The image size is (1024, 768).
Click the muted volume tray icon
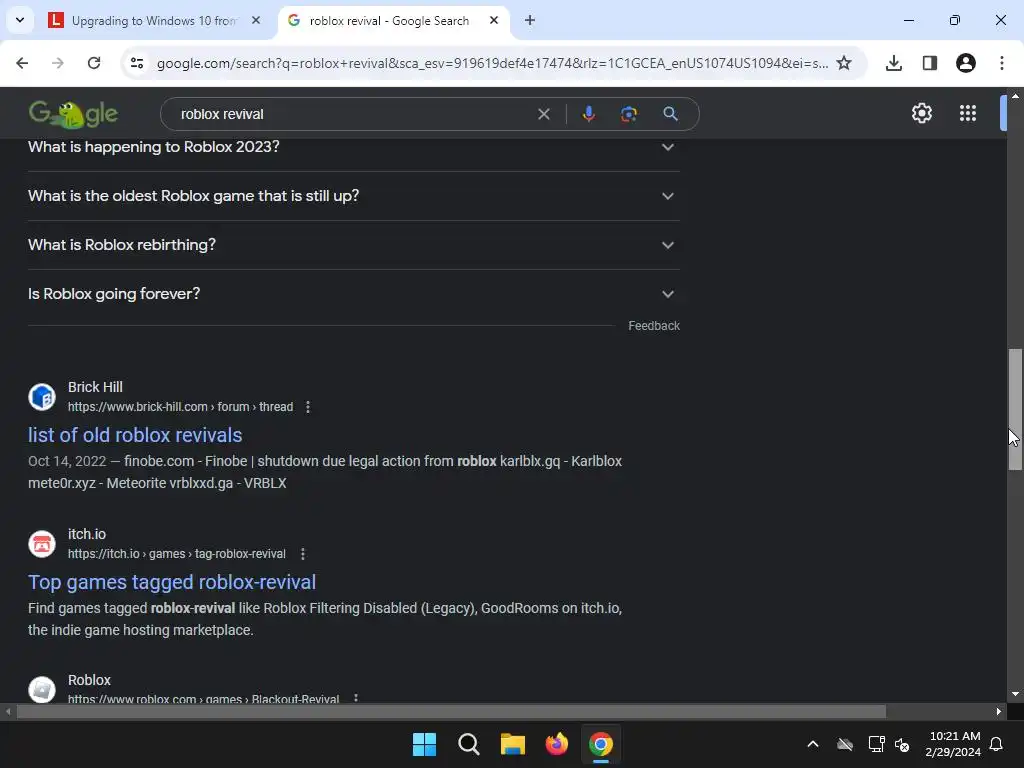pos(903,744)
